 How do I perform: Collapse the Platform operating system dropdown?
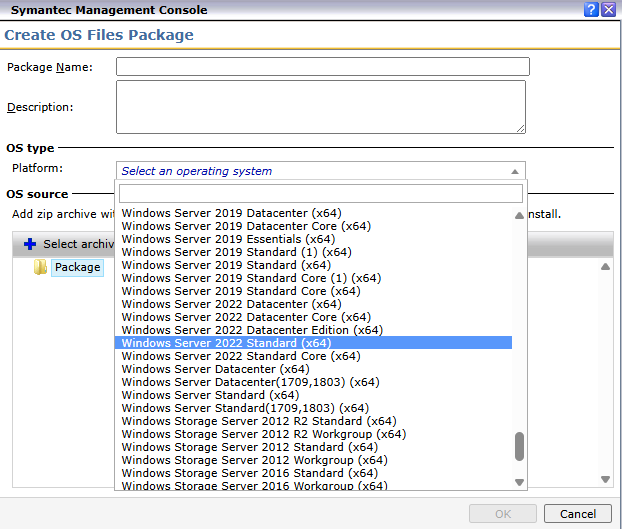[x=514, y=171]
